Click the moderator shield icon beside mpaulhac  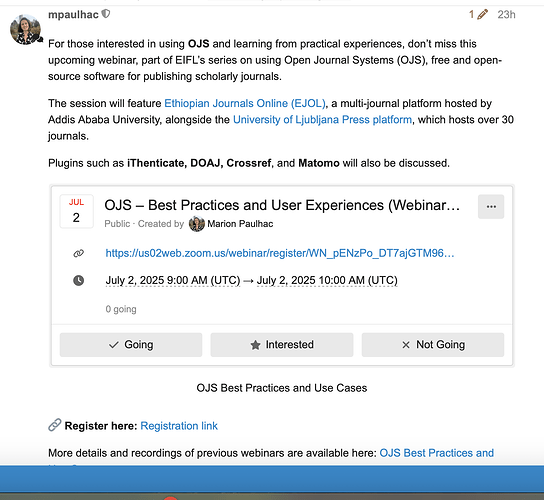click(106, 14)
